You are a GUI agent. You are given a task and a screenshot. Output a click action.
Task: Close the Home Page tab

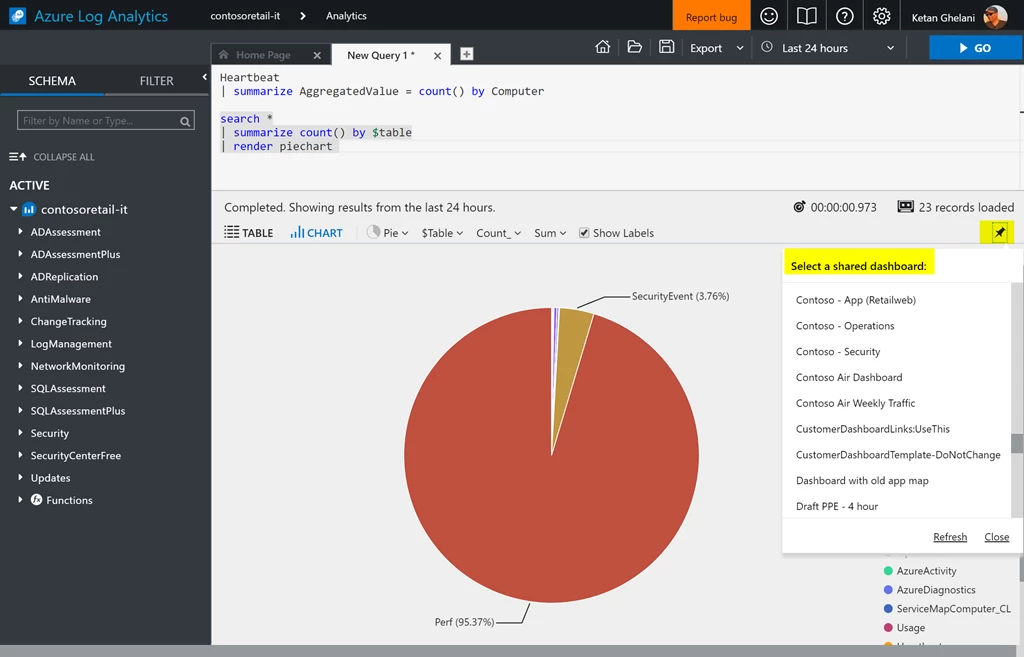click(x=317, y=56)
